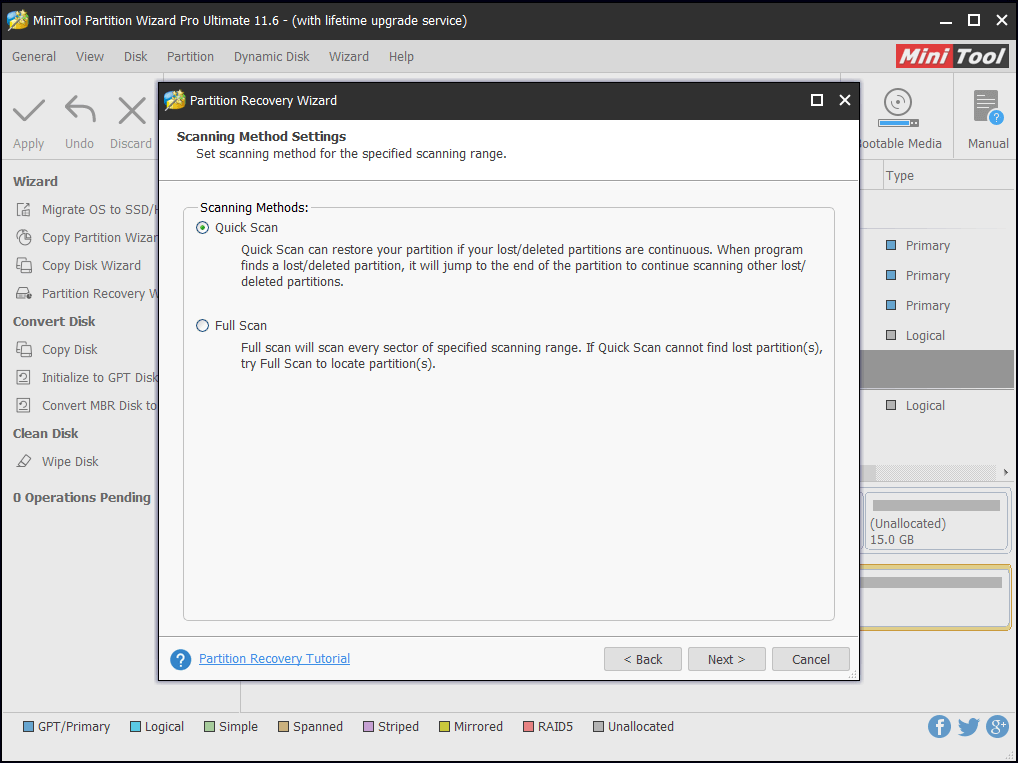The height and width of the screenshot is (763, 1018).
Task: Open the View menu
Action: click(x=90, y=56)
